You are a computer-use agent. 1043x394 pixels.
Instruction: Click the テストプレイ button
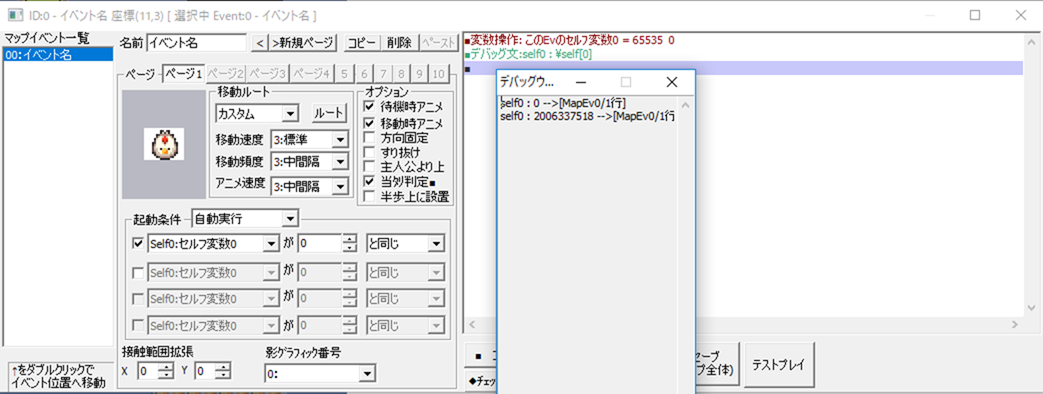pyautogui.click(x=778, y=364)
